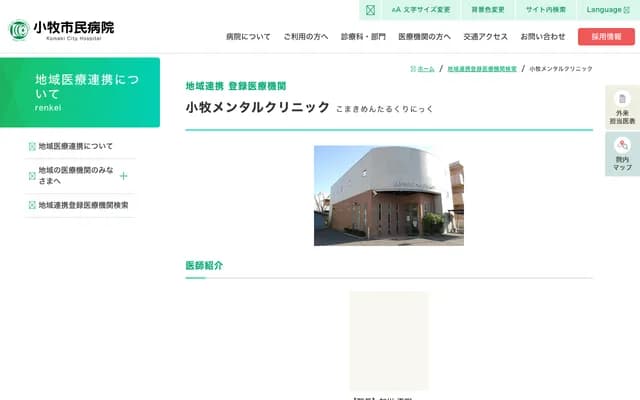Click the red 採用情報 button
Screen dimensions: 640x400
tap(606, 37)
